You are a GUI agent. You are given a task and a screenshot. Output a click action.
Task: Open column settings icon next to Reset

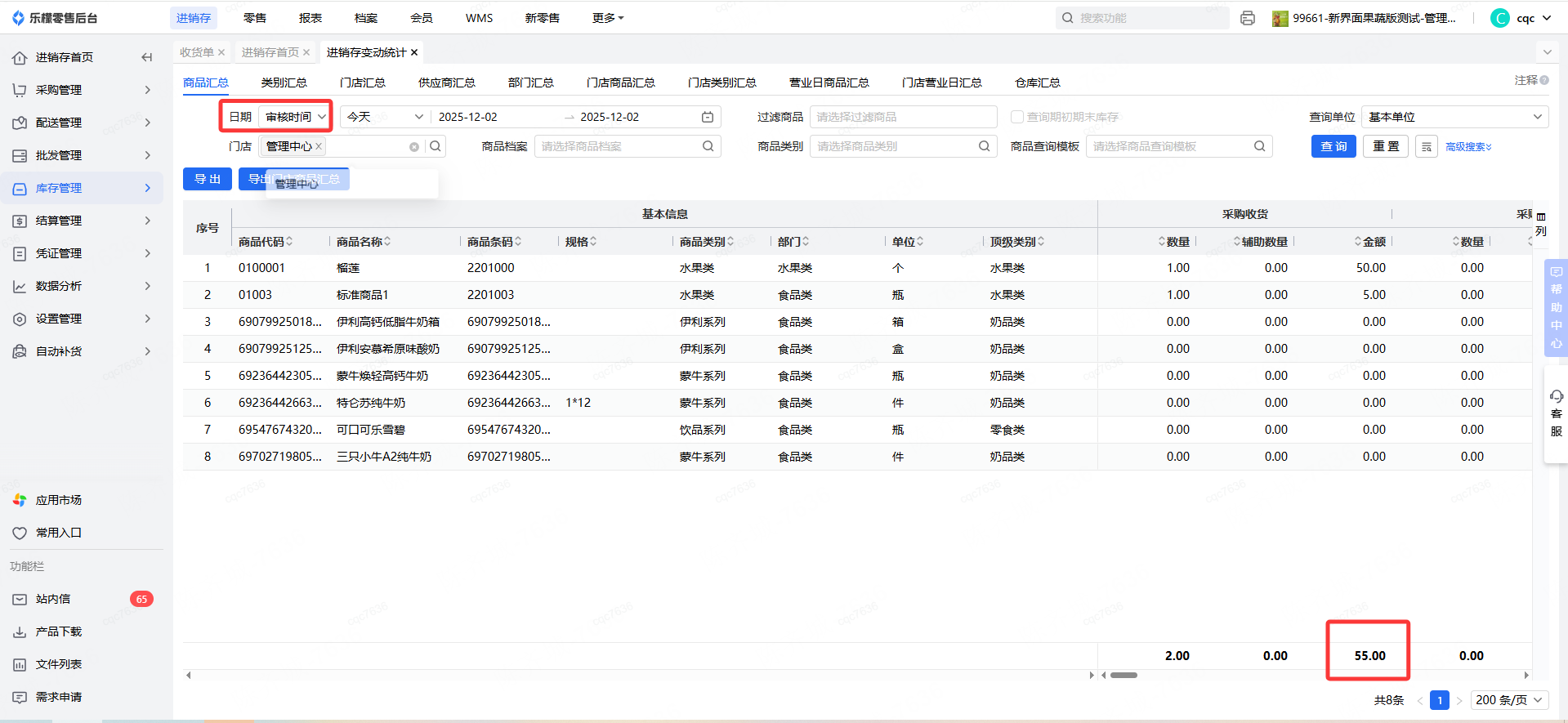click(1426, 146)
